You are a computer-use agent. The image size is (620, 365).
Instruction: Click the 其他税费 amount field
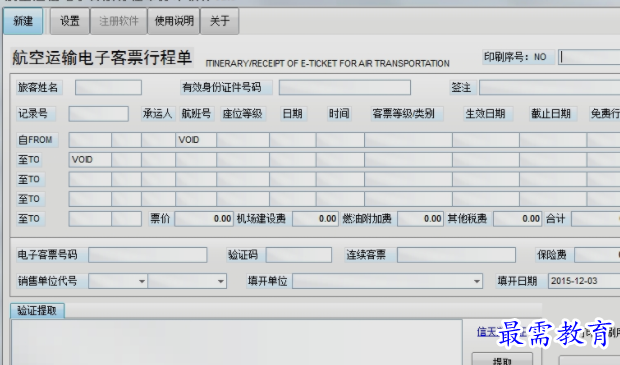tap(518, 219)
